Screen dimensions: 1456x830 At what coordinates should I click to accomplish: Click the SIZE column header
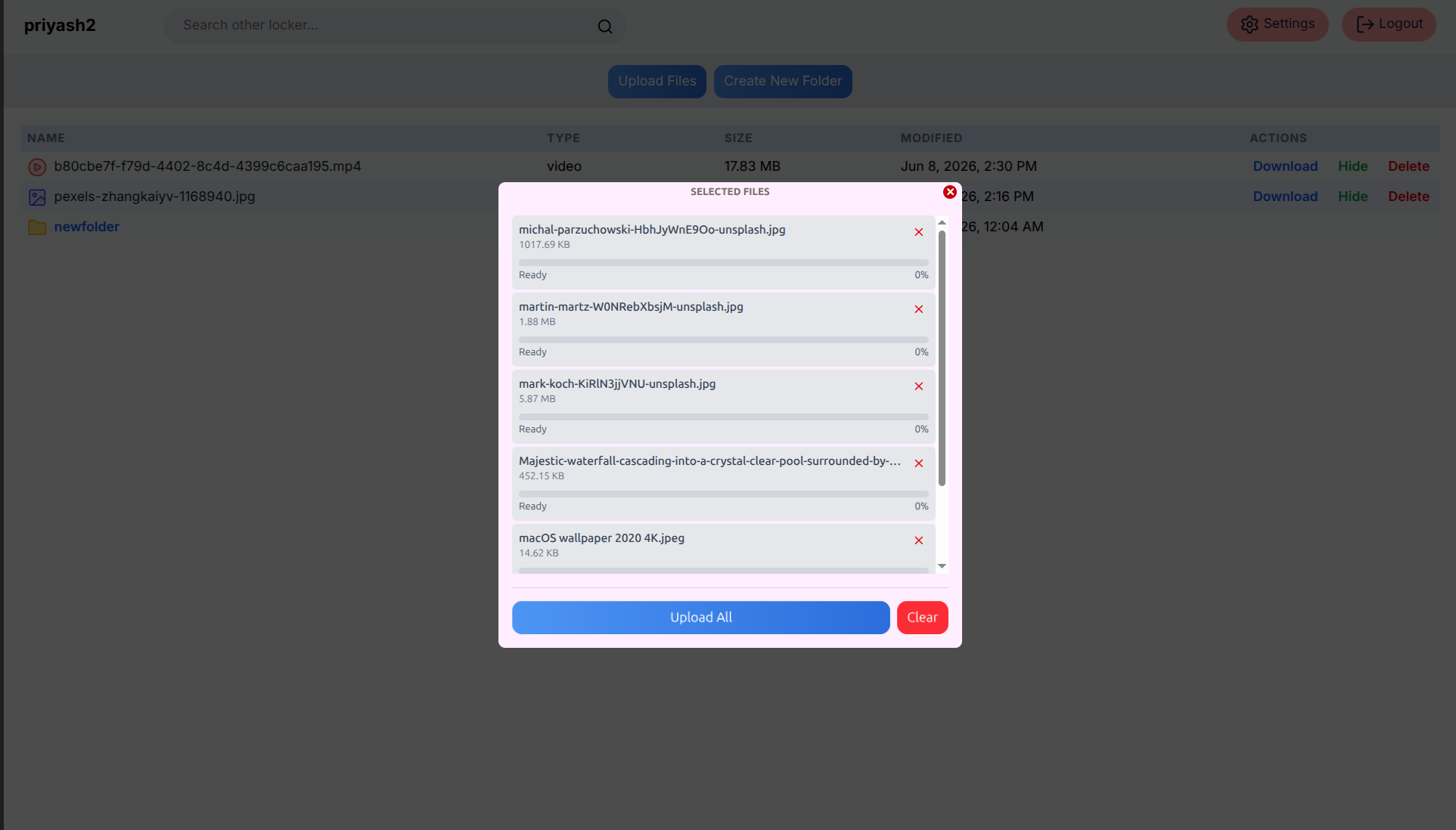[738, 138]
